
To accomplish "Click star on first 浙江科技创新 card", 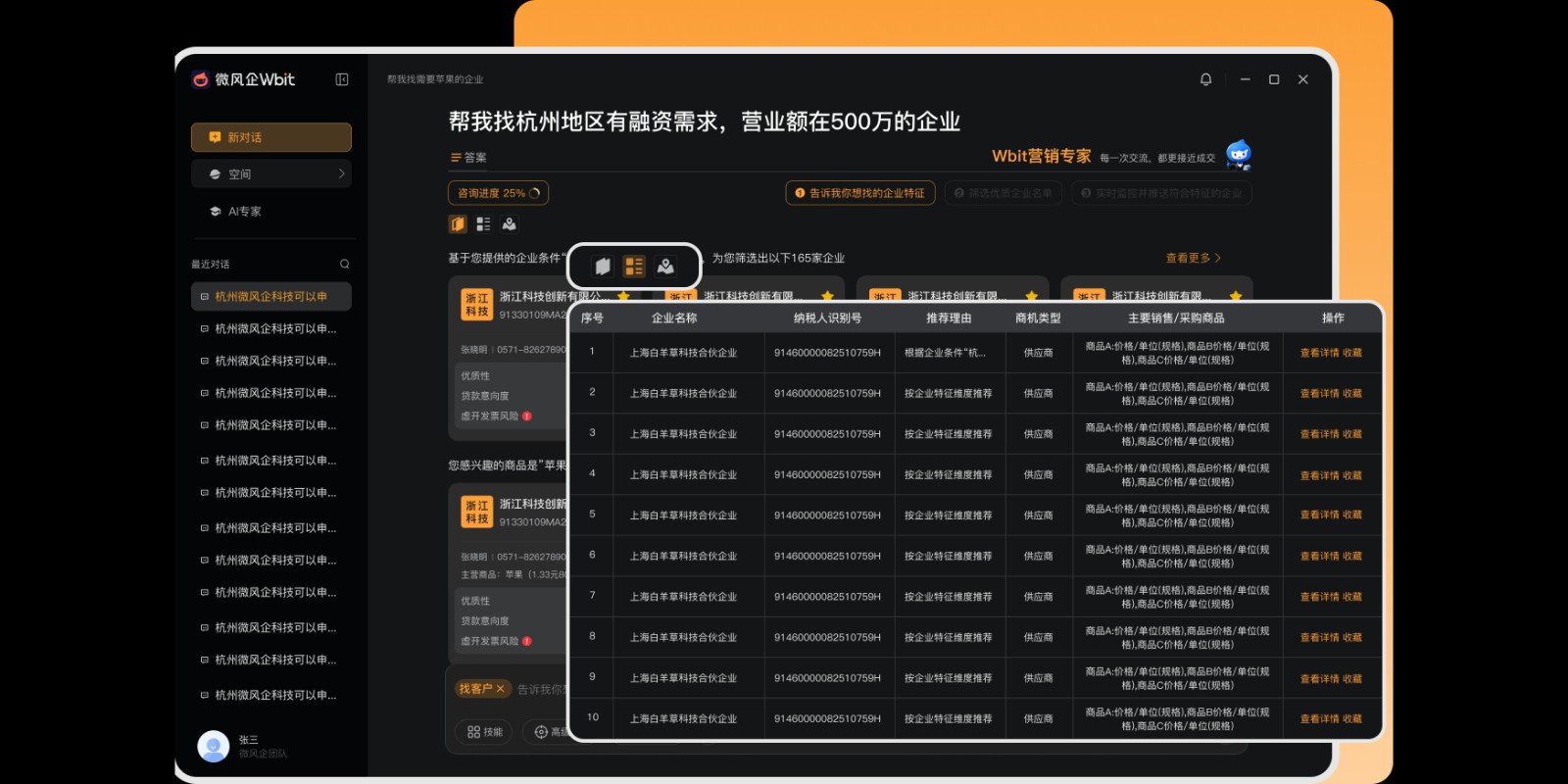I will 623,296.
